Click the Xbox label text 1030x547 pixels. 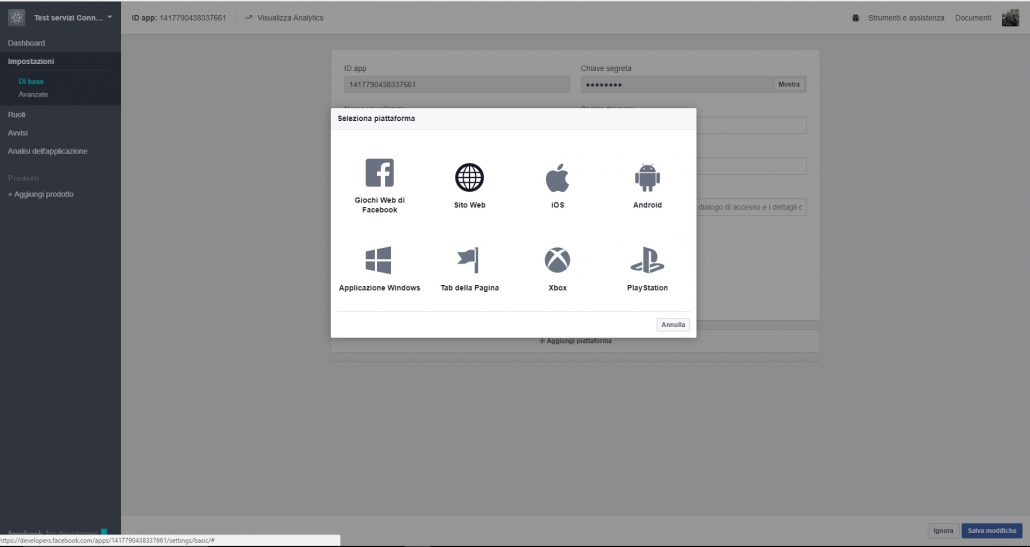557,288
